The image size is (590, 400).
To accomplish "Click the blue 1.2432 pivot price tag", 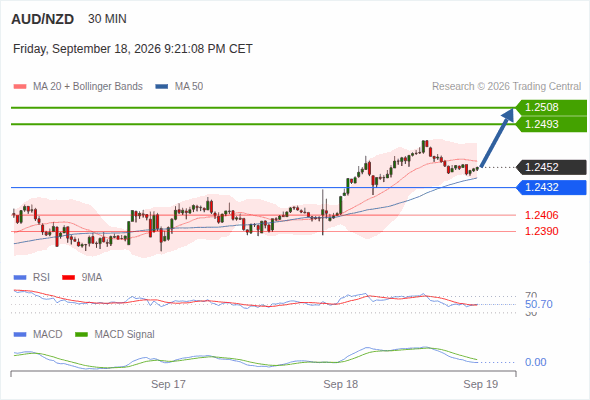I will point(551,187).
